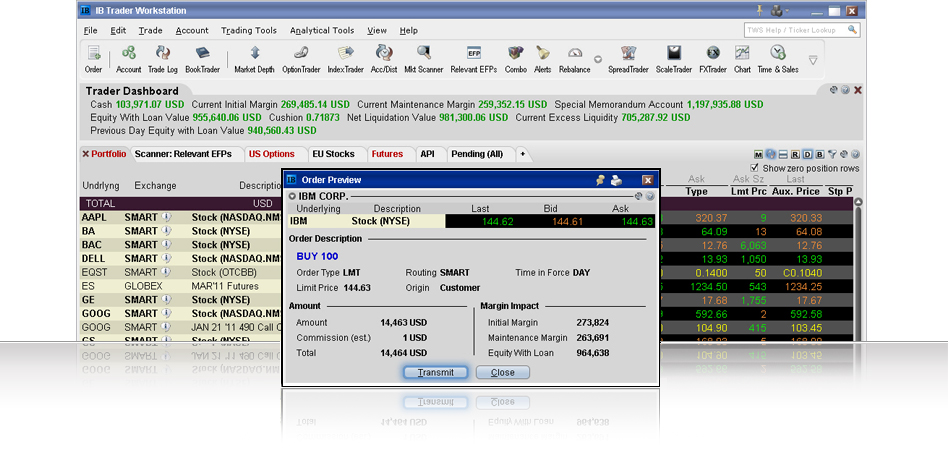Click the Market Depth icon
The height and width of the screenshot is (460, 948).
pyautogui.click(x=255, y=59)
